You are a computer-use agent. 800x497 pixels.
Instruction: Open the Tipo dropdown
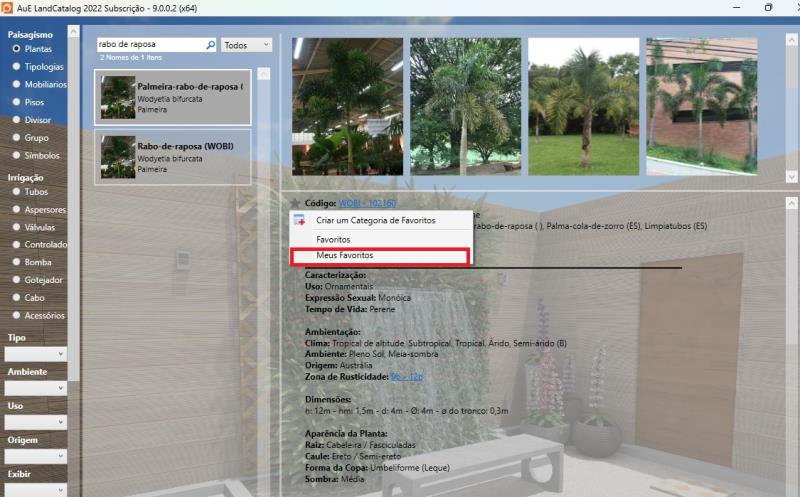click(x=36, y=354)
